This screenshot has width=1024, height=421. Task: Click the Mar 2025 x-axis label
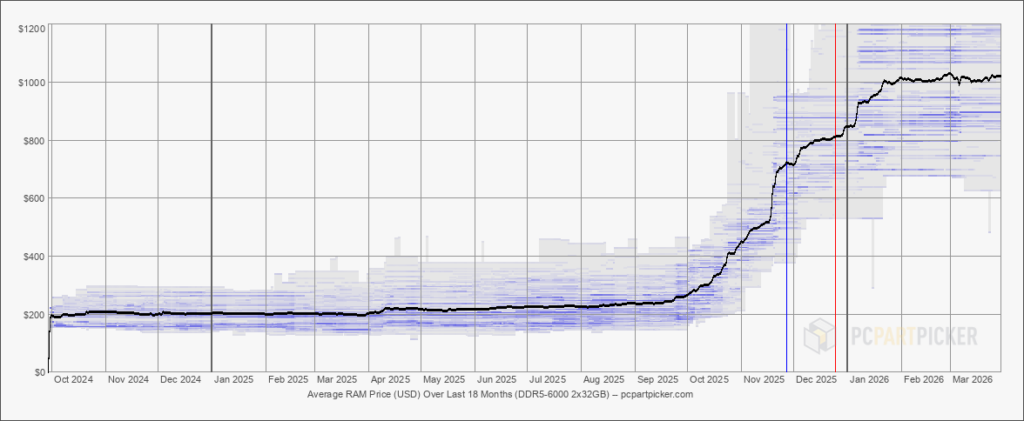[x=337, y=380]
